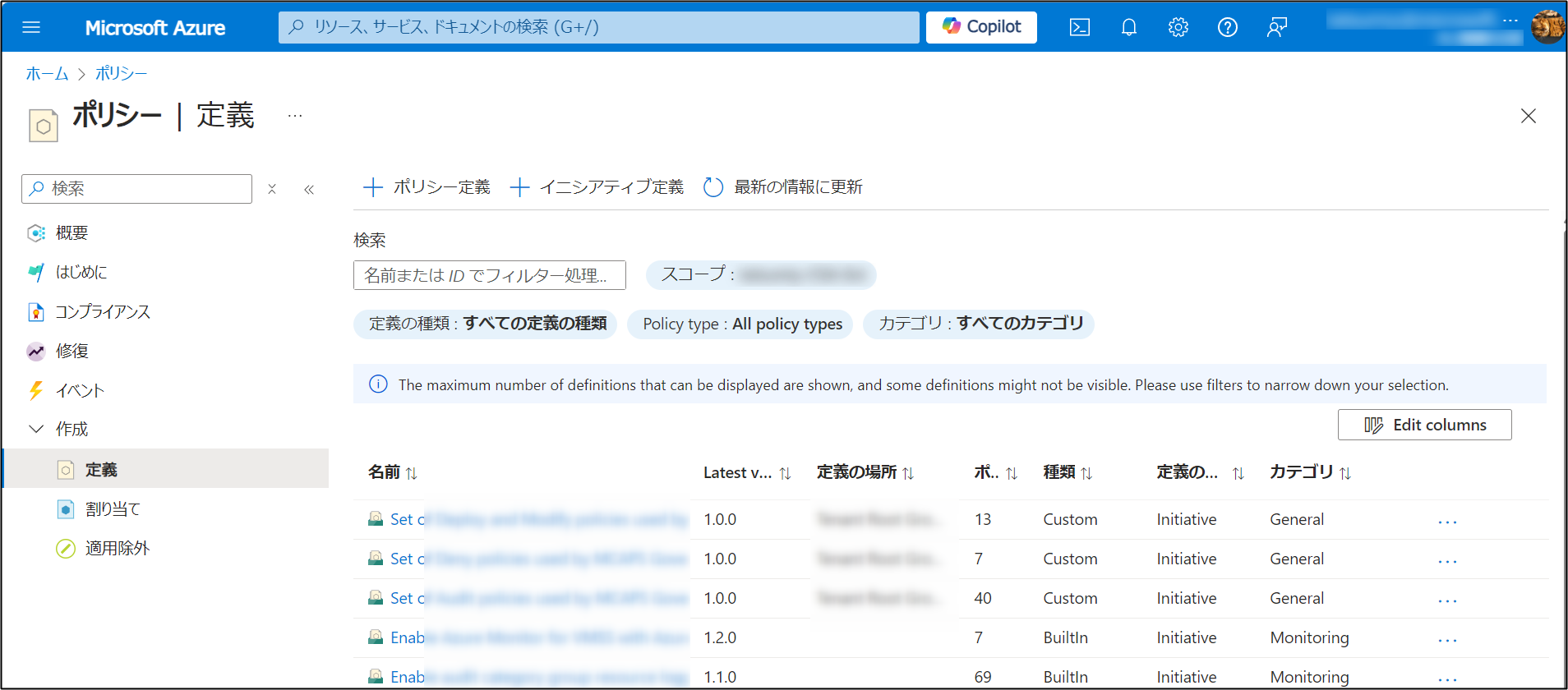Add a new ポリシー定義
The height and width of the screenshot is (690, 1568).
coord(427,187)
